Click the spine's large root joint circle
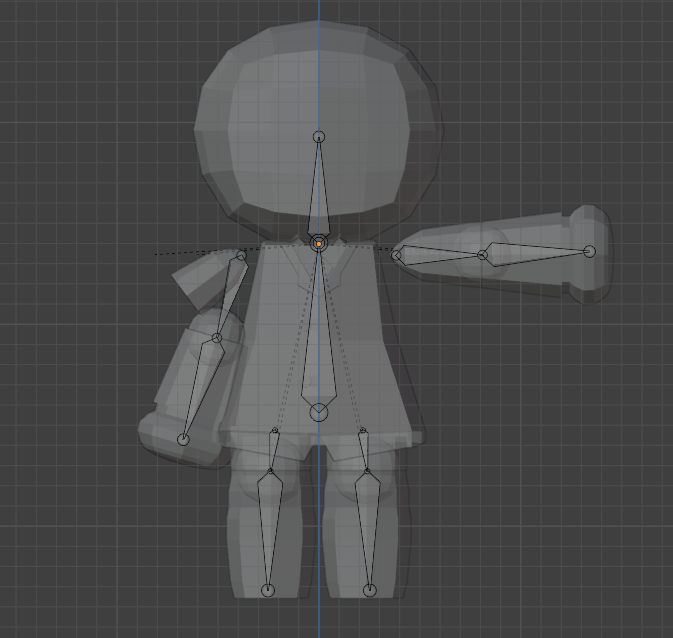The image size is (673, 638). (319, 413)
